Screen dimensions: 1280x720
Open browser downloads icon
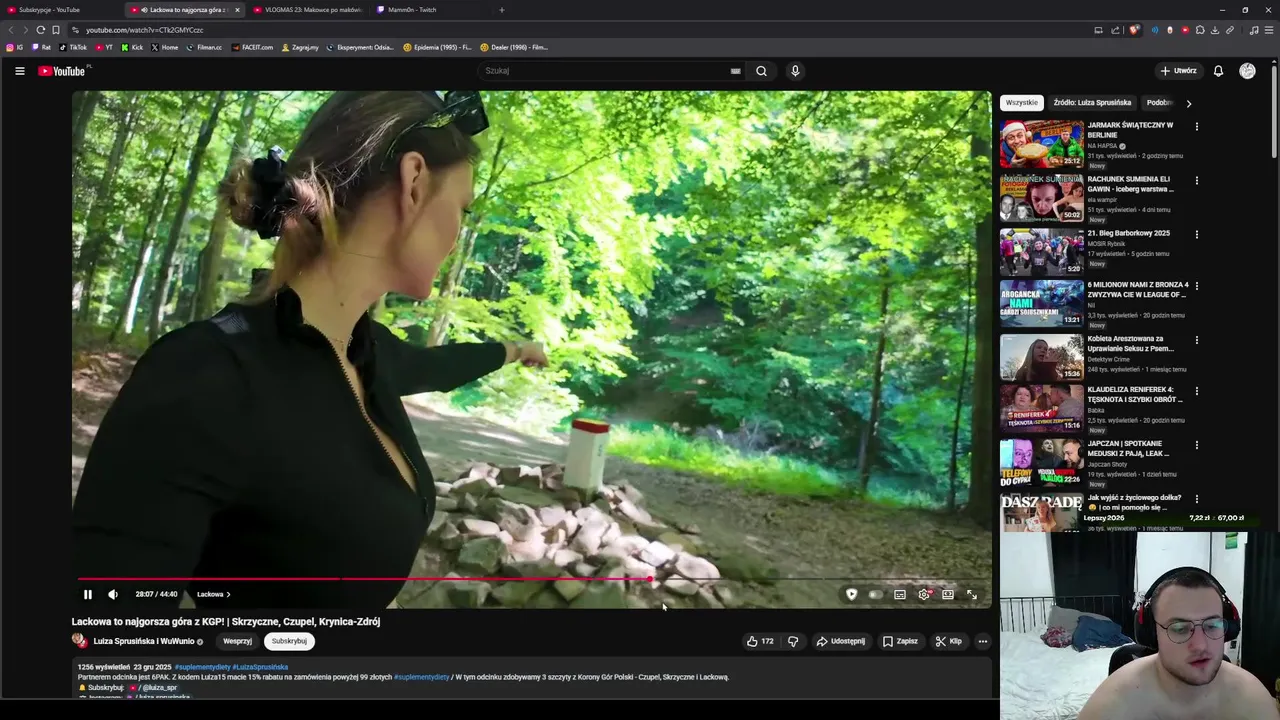click(x=1215, y=30)
